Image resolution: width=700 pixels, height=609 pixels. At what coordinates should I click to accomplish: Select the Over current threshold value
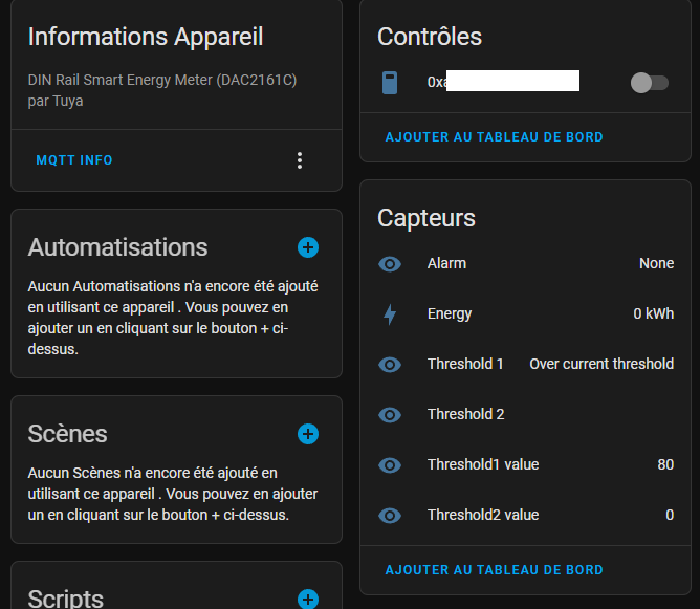coord(601,364)
